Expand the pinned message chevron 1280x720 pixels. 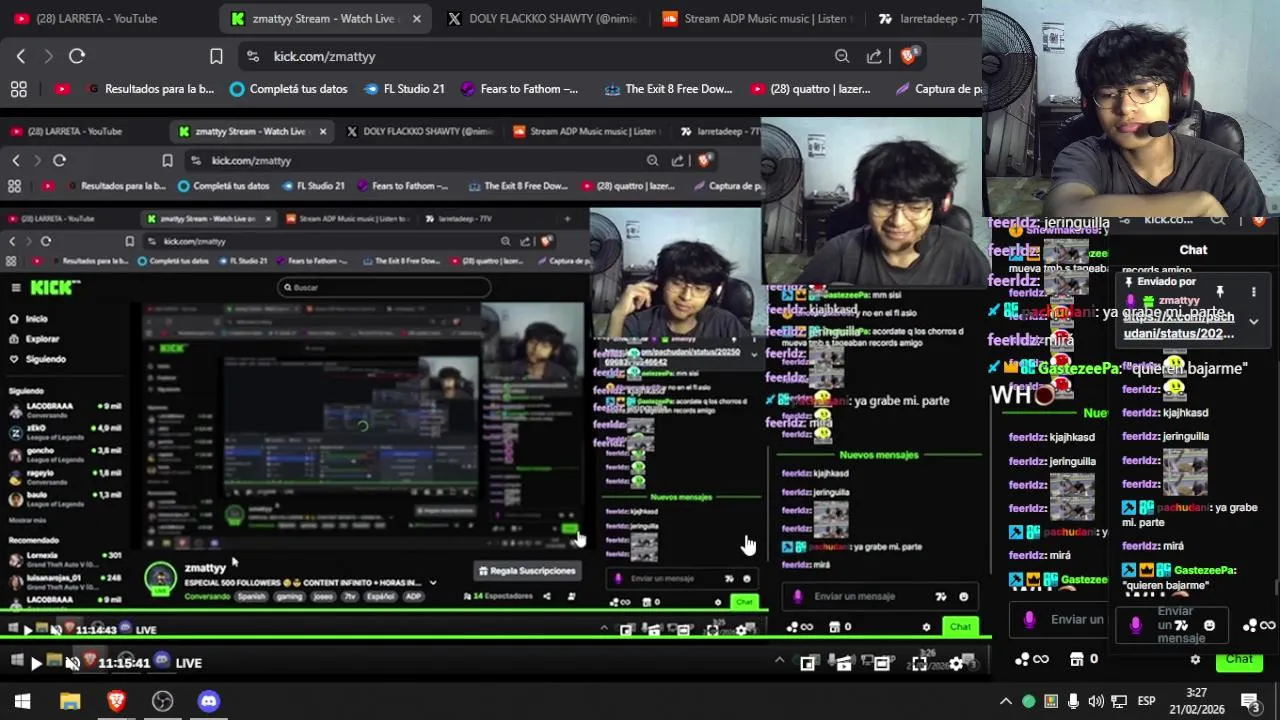click(x=1253, y=322)
